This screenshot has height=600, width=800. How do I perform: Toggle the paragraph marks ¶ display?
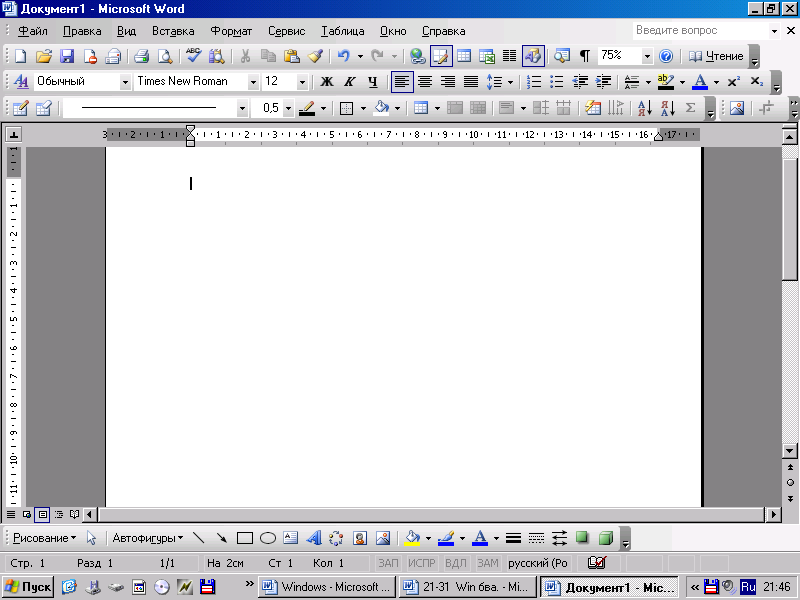tap(585, 56)
